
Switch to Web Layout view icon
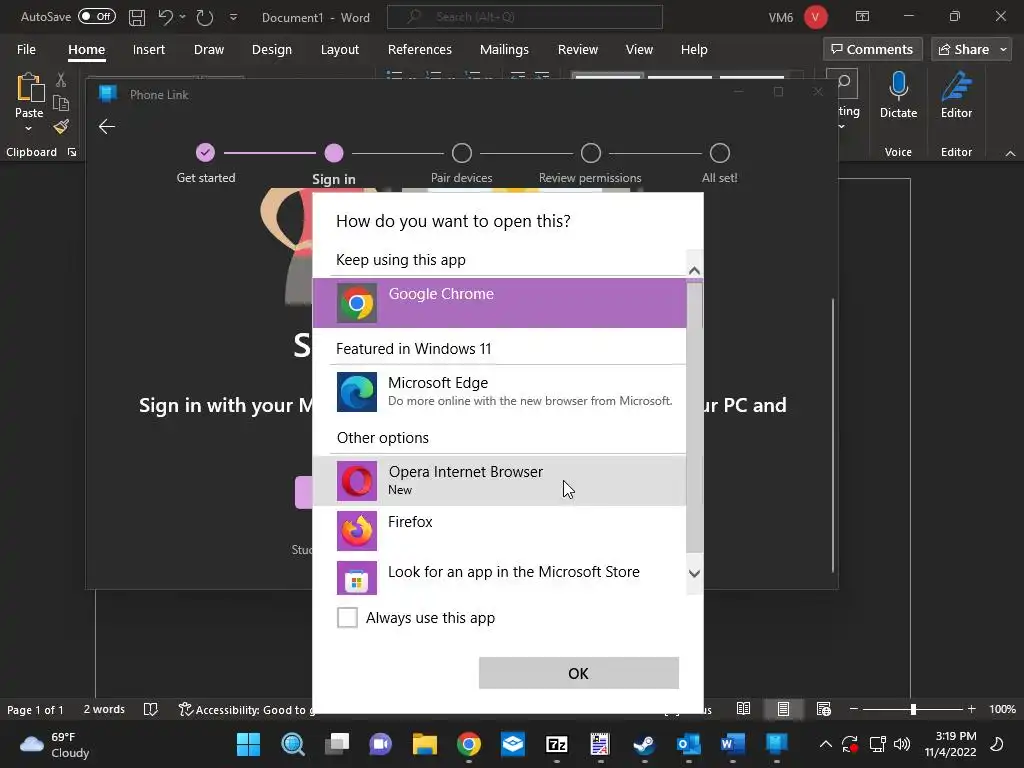point(824,709)
